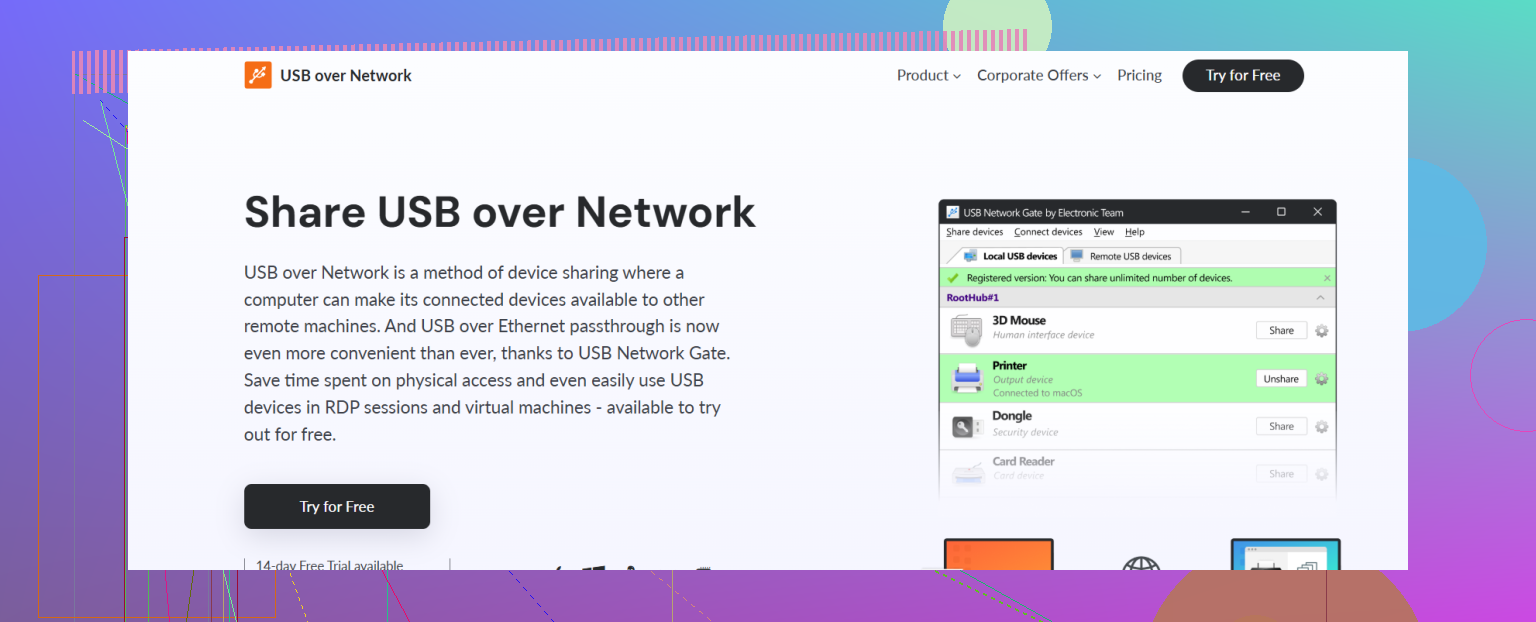Screen dimensions: 1536x622
Task: Unshare the Printer device
Action: point(1281,378)
